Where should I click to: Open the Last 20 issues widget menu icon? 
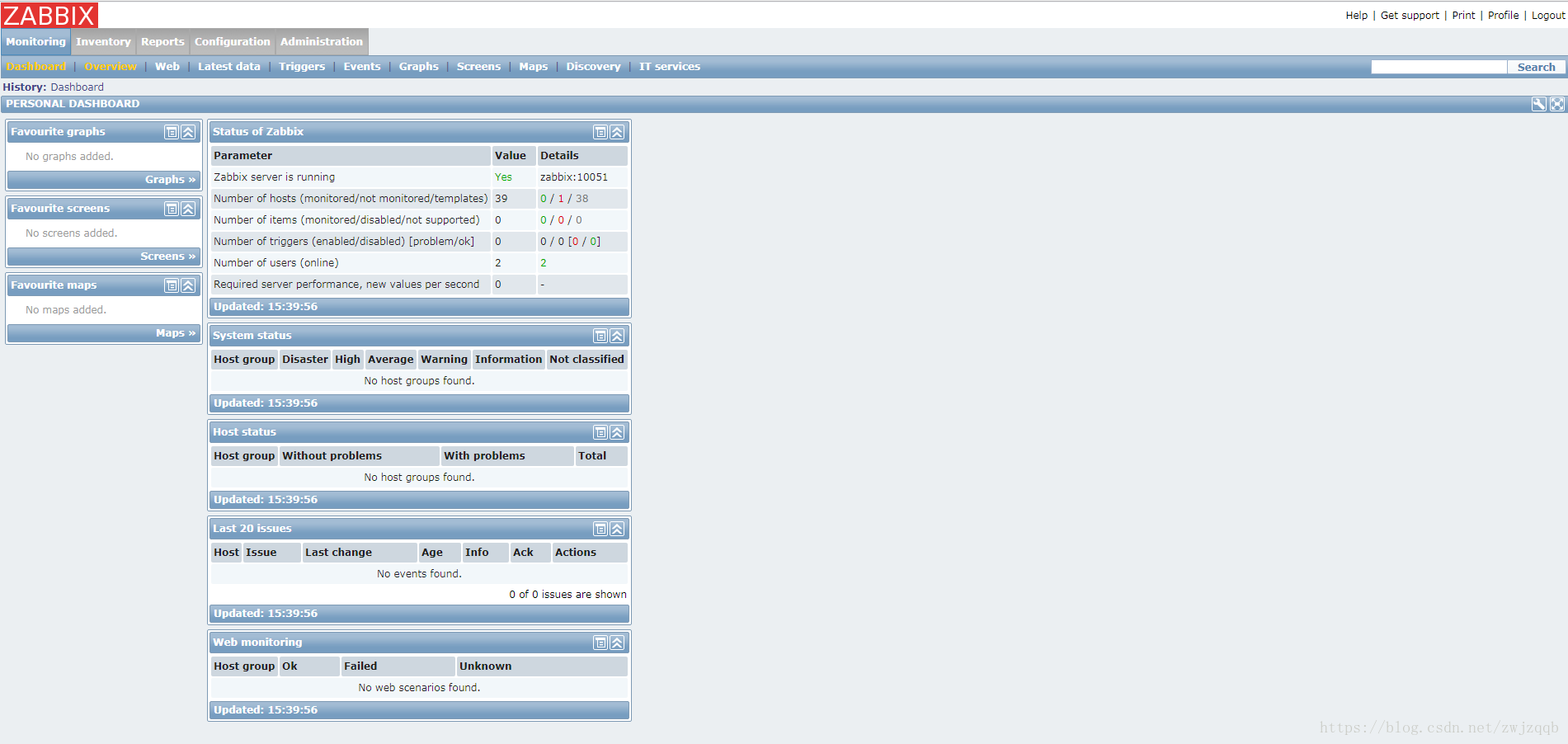click(x=600, y=529)
